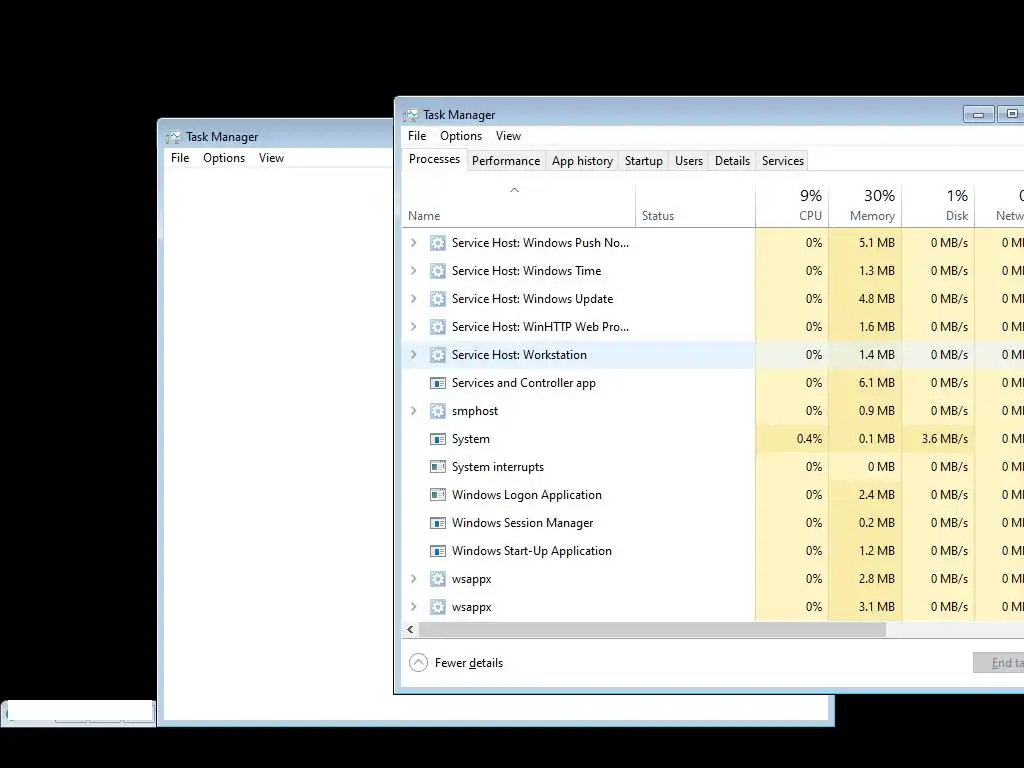1024x768 pixels.
Task: Expand the Service Host: Workstation group
Action: pyautogui.click(x=413, y=355)
